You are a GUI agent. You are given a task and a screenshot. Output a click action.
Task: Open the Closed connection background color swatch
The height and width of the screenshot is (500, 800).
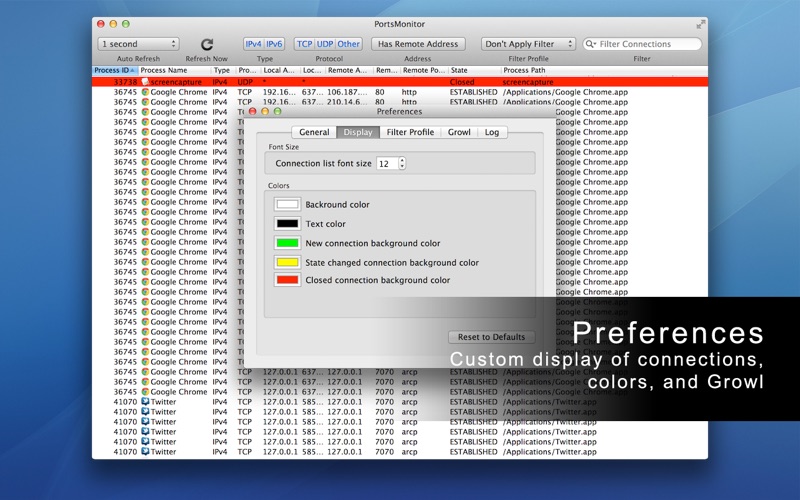287,280
